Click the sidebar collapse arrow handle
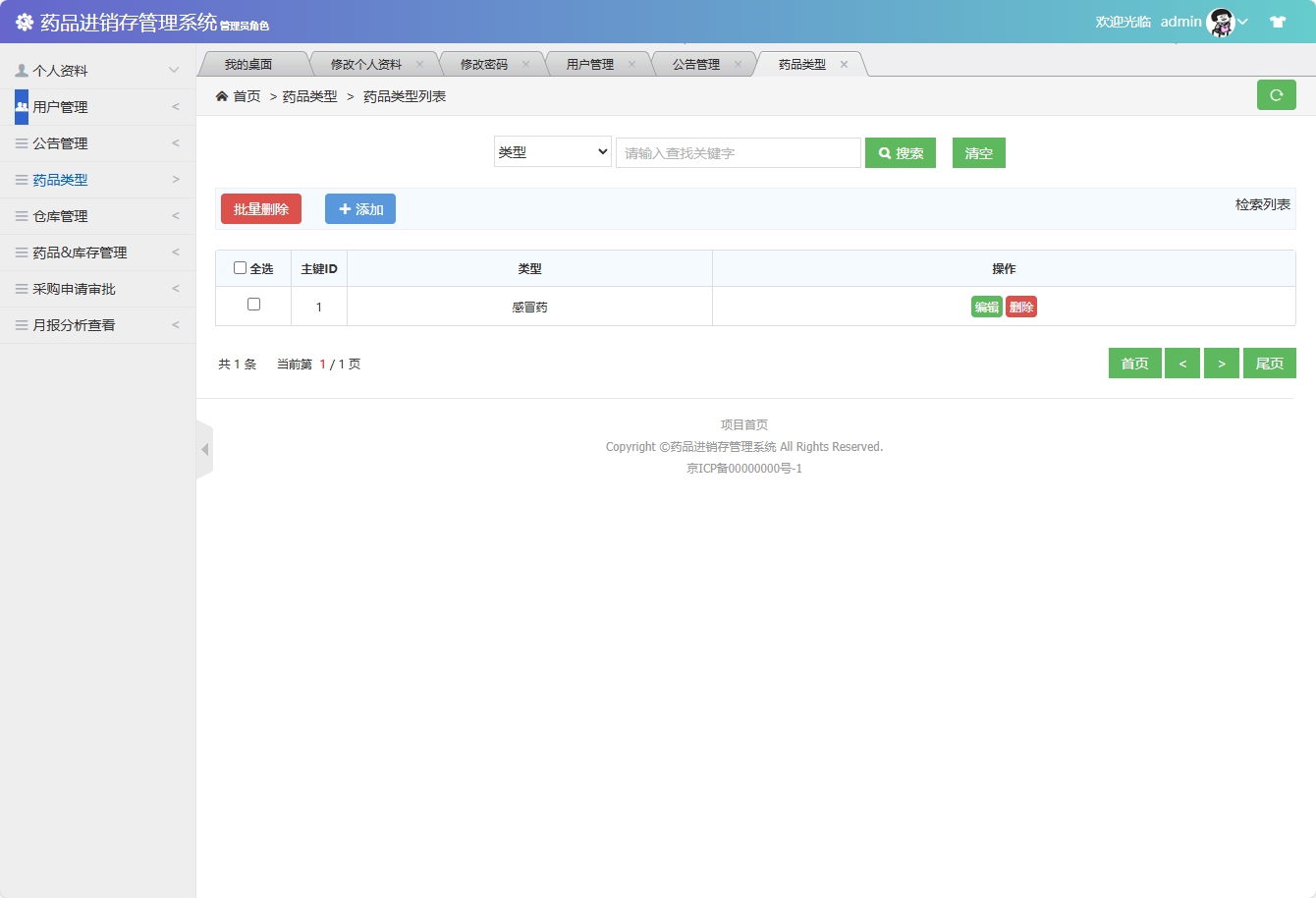 pos(204,449)
